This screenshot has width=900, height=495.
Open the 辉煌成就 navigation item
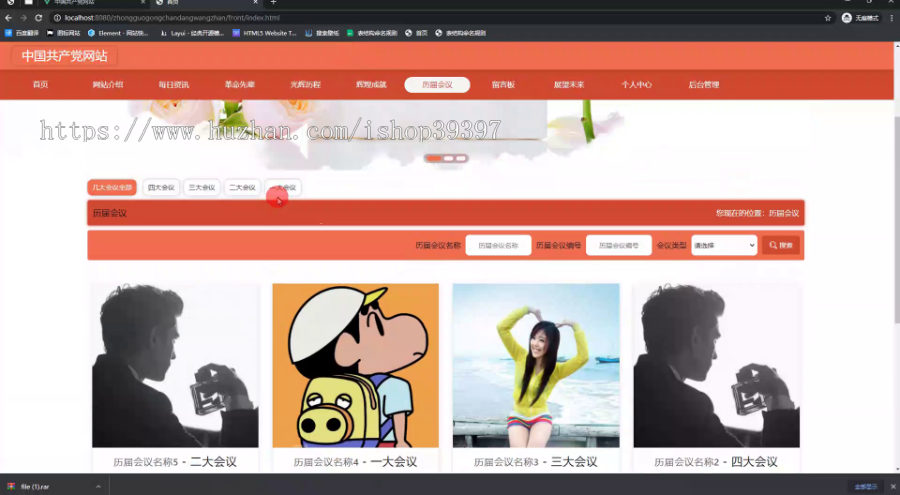pos(371,84)
